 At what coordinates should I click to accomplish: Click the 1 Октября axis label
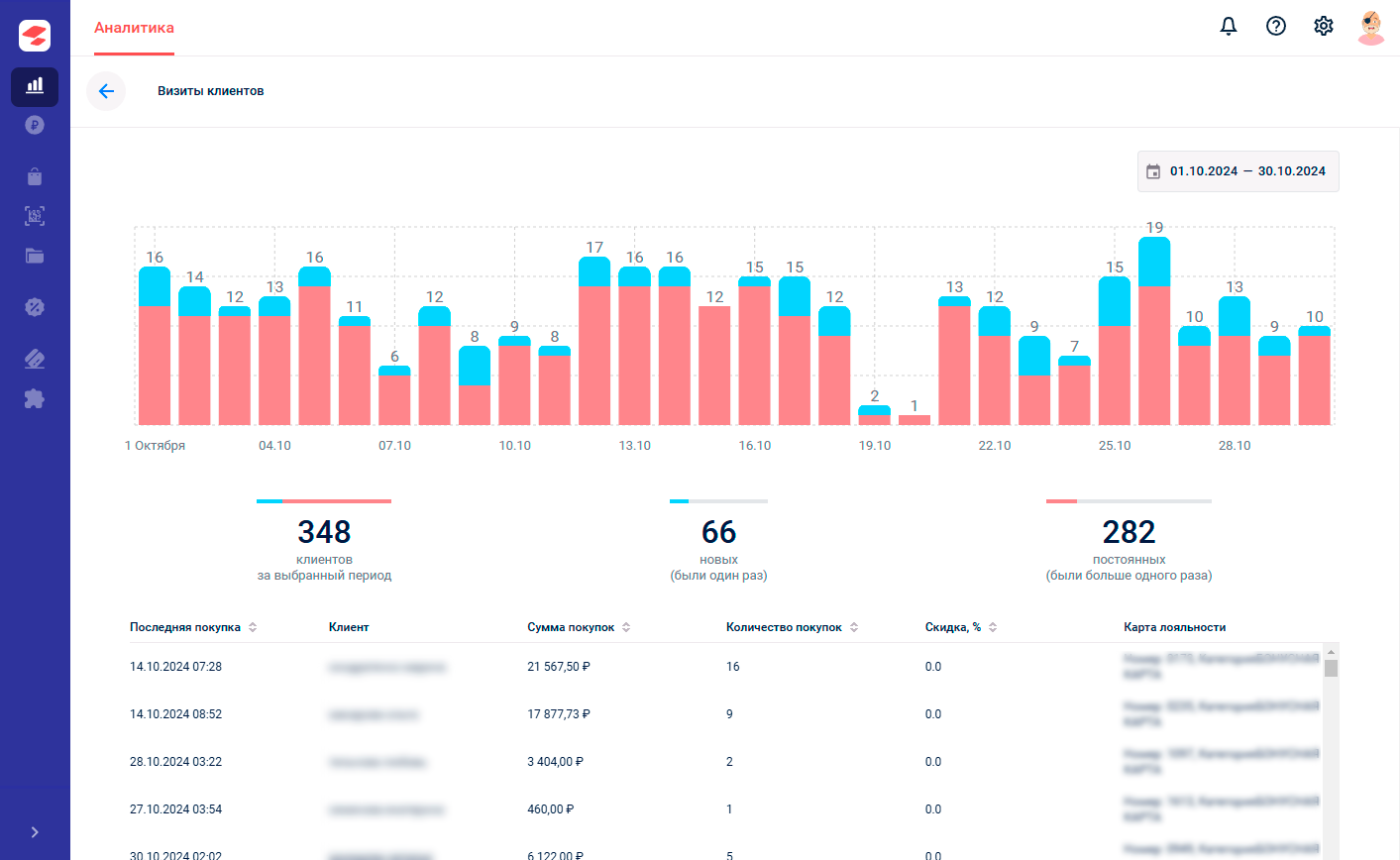pyautogui.click(x=155, y=446)
